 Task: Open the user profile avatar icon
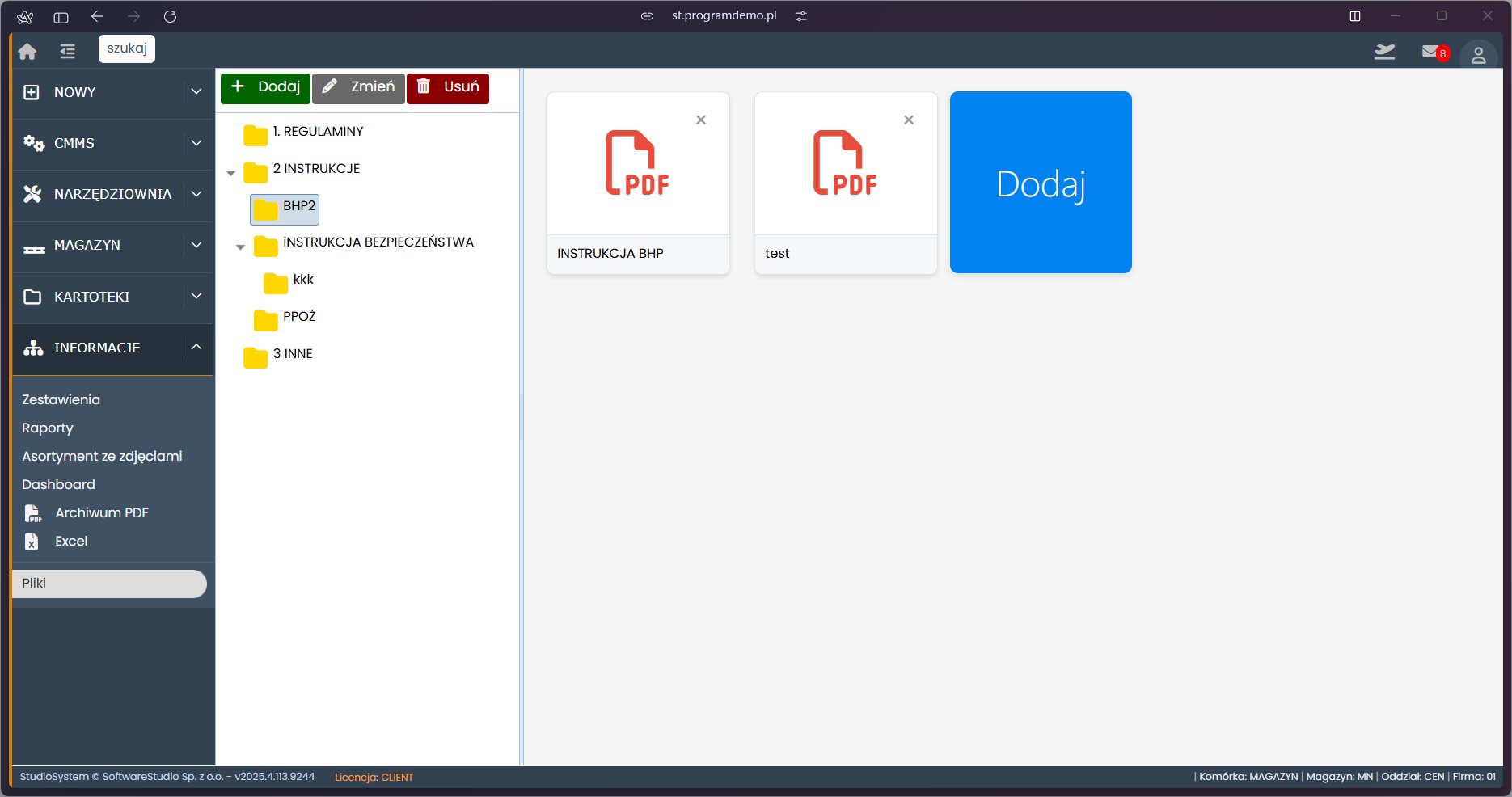[1478, 55]
